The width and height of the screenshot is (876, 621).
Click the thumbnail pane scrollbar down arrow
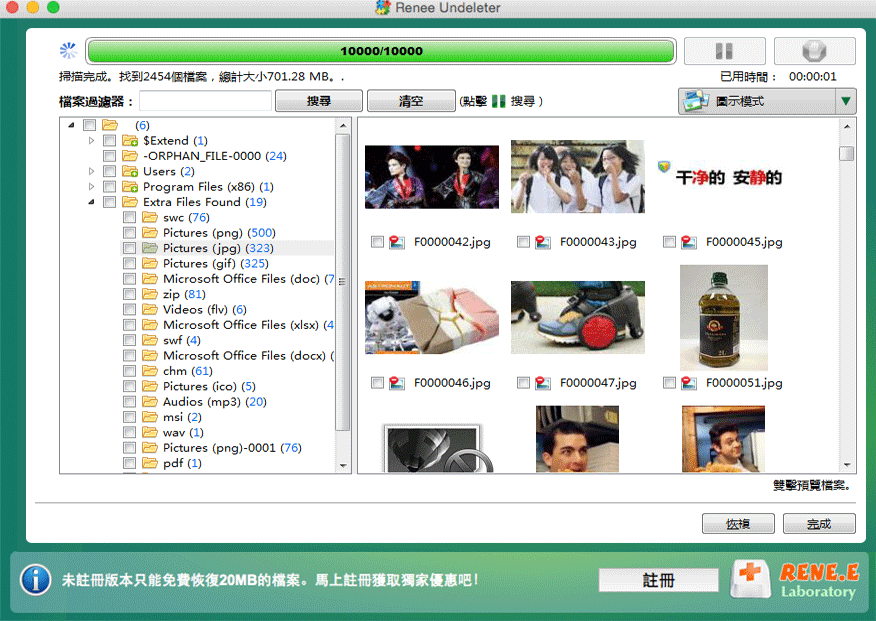[847, 465]
